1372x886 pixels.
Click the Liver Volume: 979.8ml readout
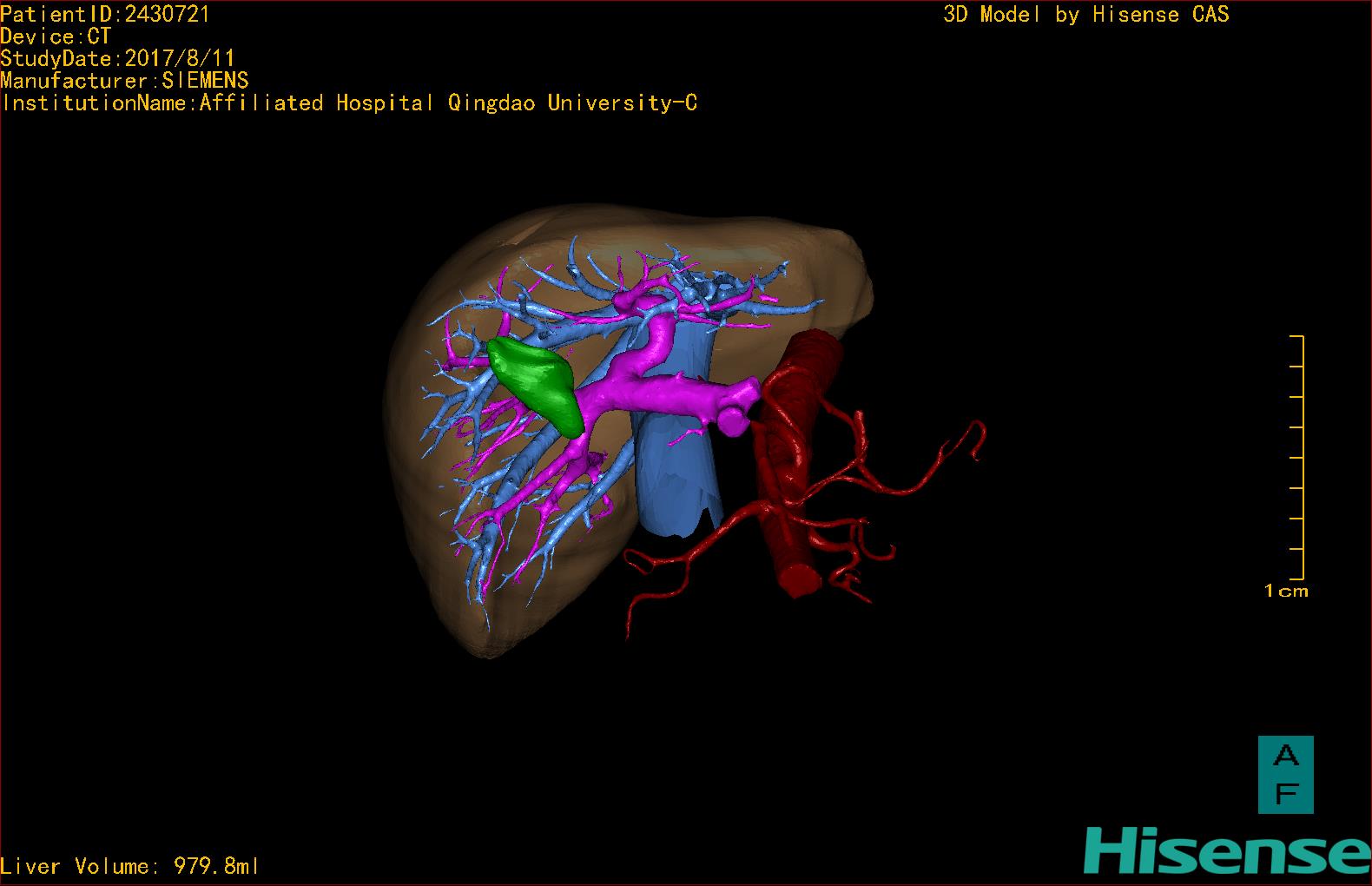click(x=129, y=866)
